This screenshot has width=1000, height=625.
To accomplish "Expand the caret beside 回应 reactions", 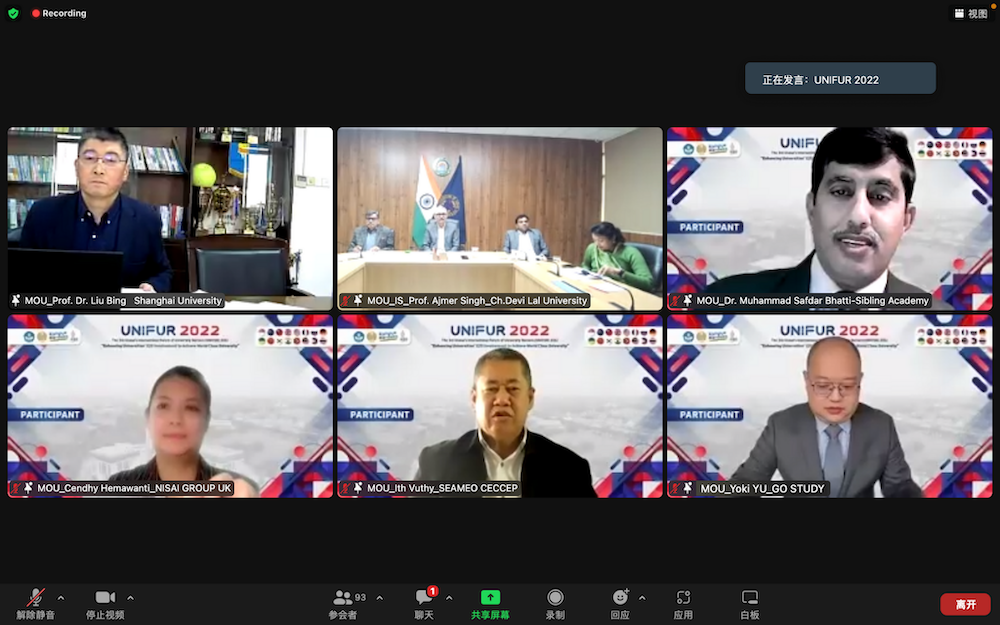I will pyautogui.click(x=642, y=598).
